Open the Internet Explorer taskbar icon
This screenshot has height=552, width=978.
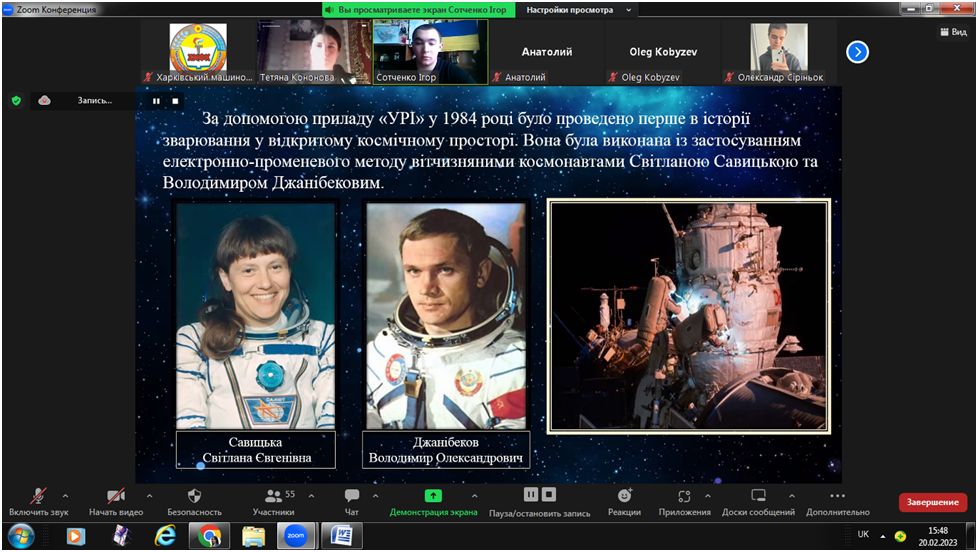click(x=165, y=536)
